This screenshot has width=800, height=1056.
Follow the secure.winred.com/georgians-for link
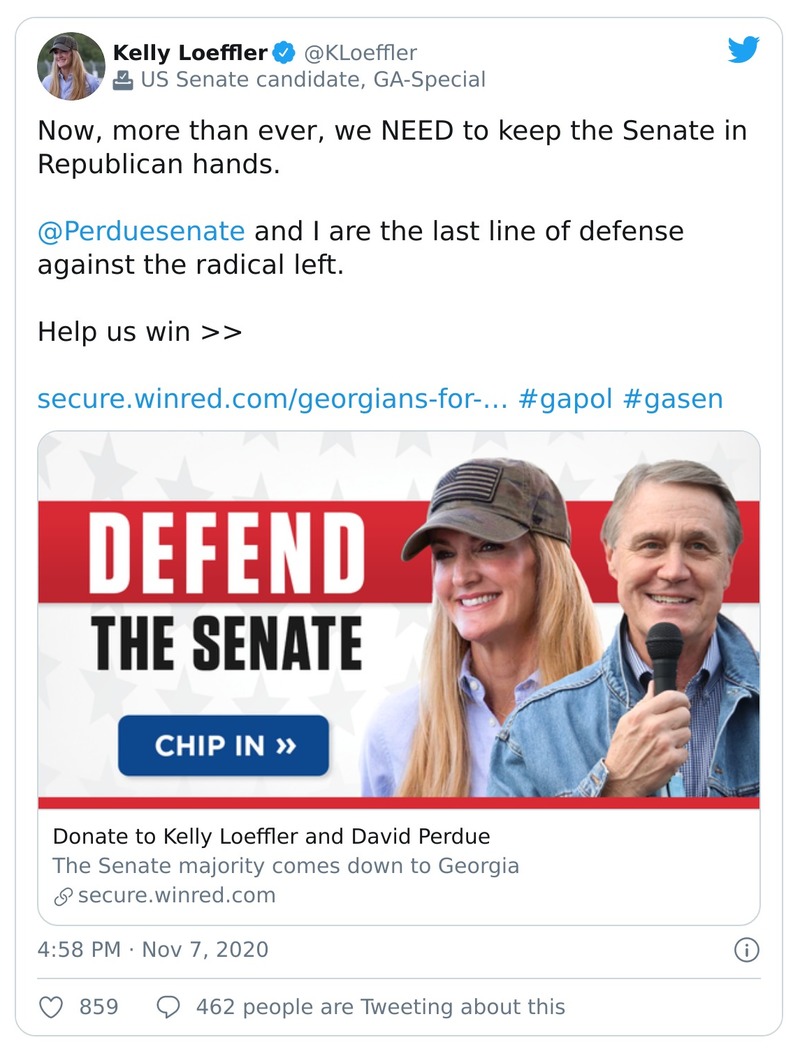(272, 399)
